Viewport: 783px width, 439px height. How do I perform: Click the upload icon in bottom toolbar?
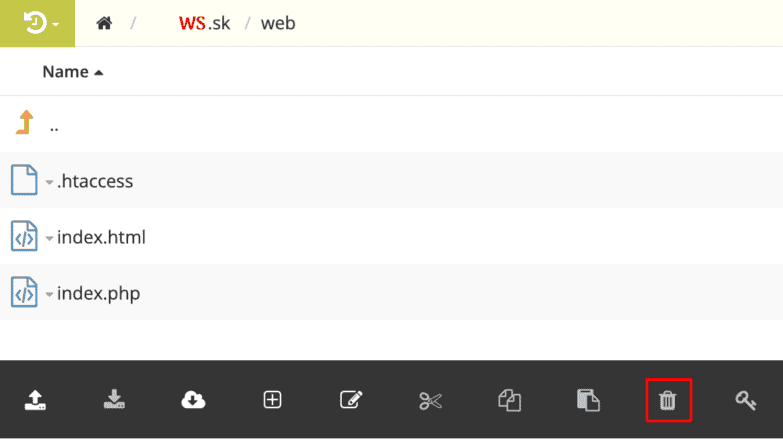click(x=35, y=400)
